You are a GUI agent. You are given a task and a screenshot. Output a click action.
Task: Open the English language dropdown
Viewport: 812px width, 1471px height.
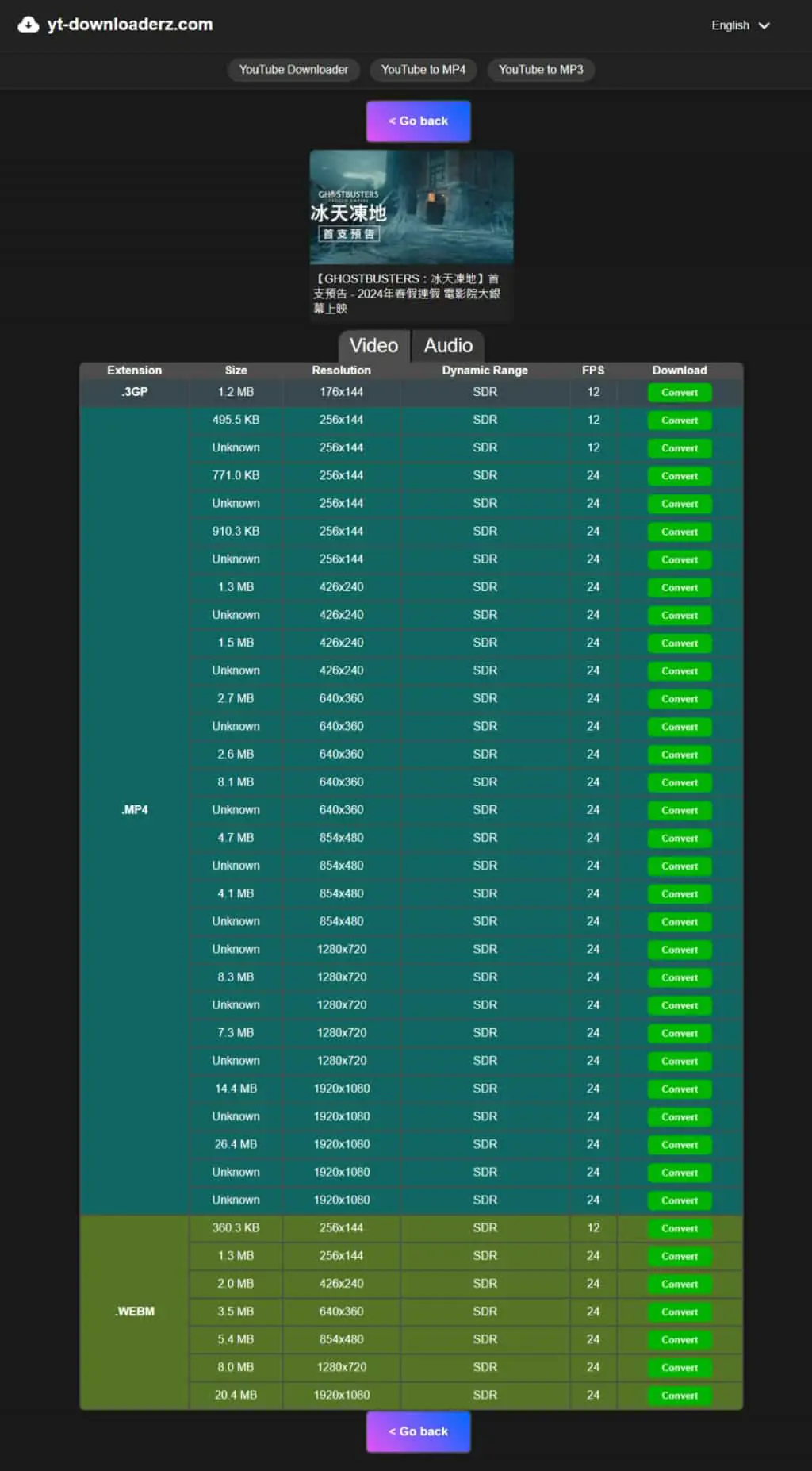pyautogui.click(x=741, y=25)
